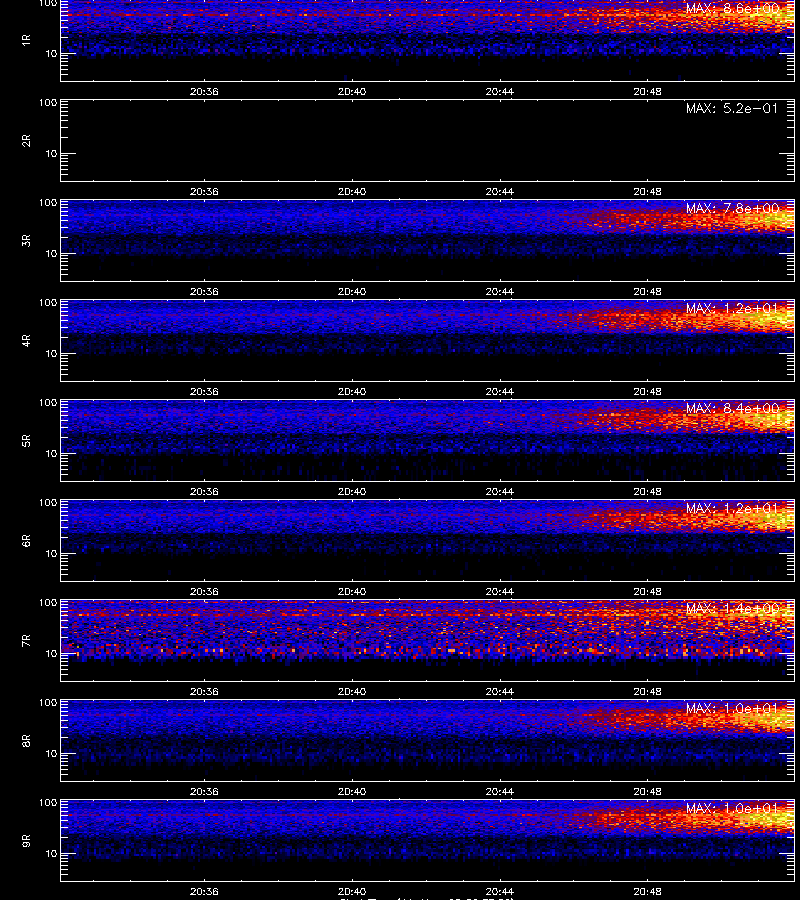Click the 10 y-axis tick label of panel 2R

click(51, 154)
